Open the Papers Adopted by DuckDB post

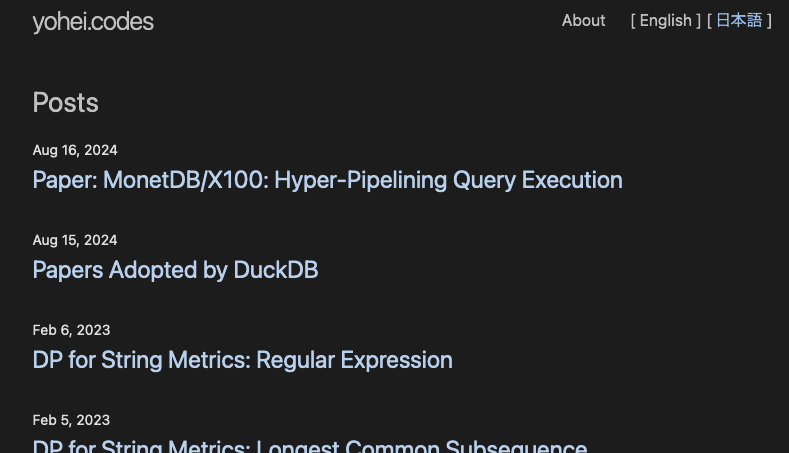175,270
